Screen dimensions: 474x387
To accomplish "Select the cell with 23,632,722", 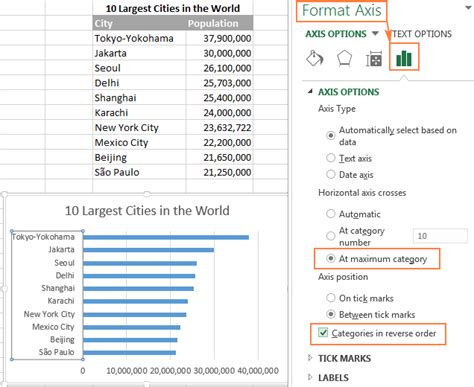I will [219, 128].
